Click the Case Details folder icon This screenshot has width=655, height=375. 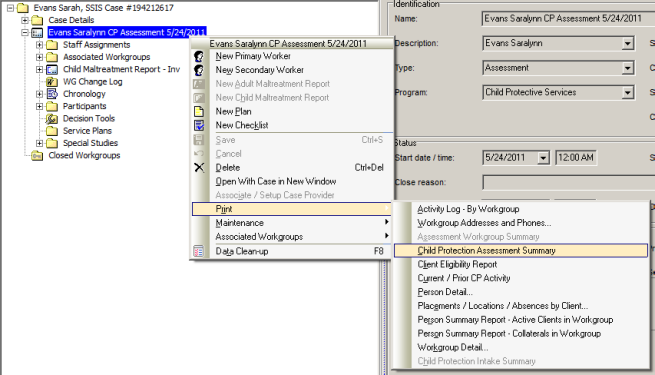(x=37, y=20)
